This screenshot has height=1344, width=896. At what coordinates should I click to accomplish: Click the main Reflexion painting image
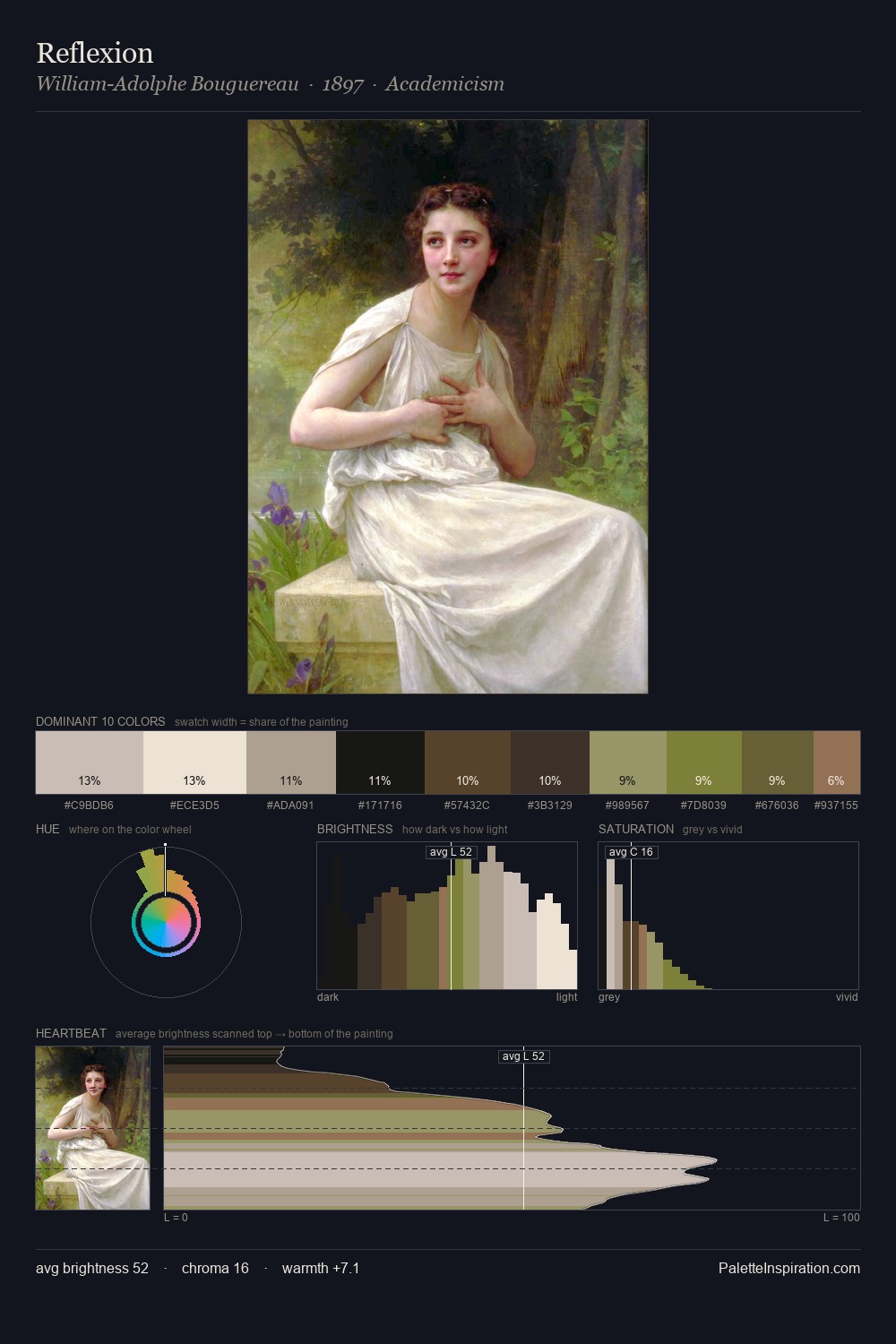(x=448, y=407)
